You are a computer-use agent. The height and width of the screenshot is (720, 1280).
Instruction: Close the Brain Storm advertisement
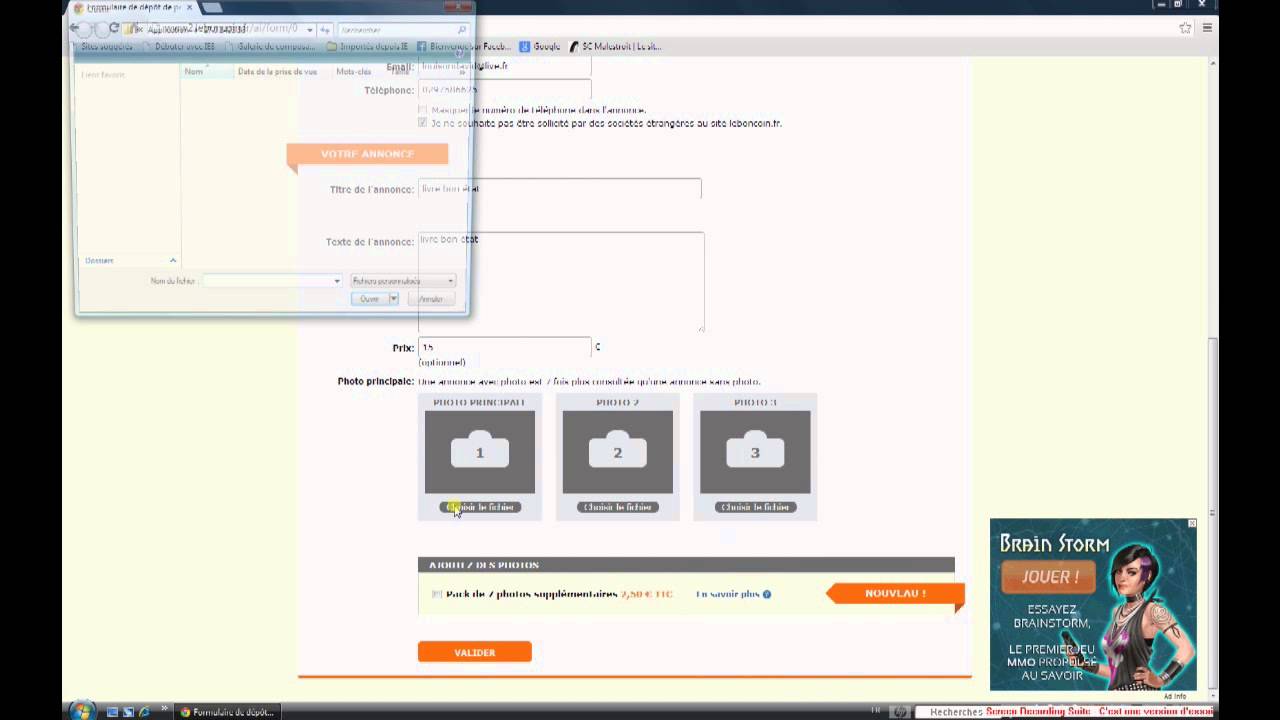pos(1192,523)
